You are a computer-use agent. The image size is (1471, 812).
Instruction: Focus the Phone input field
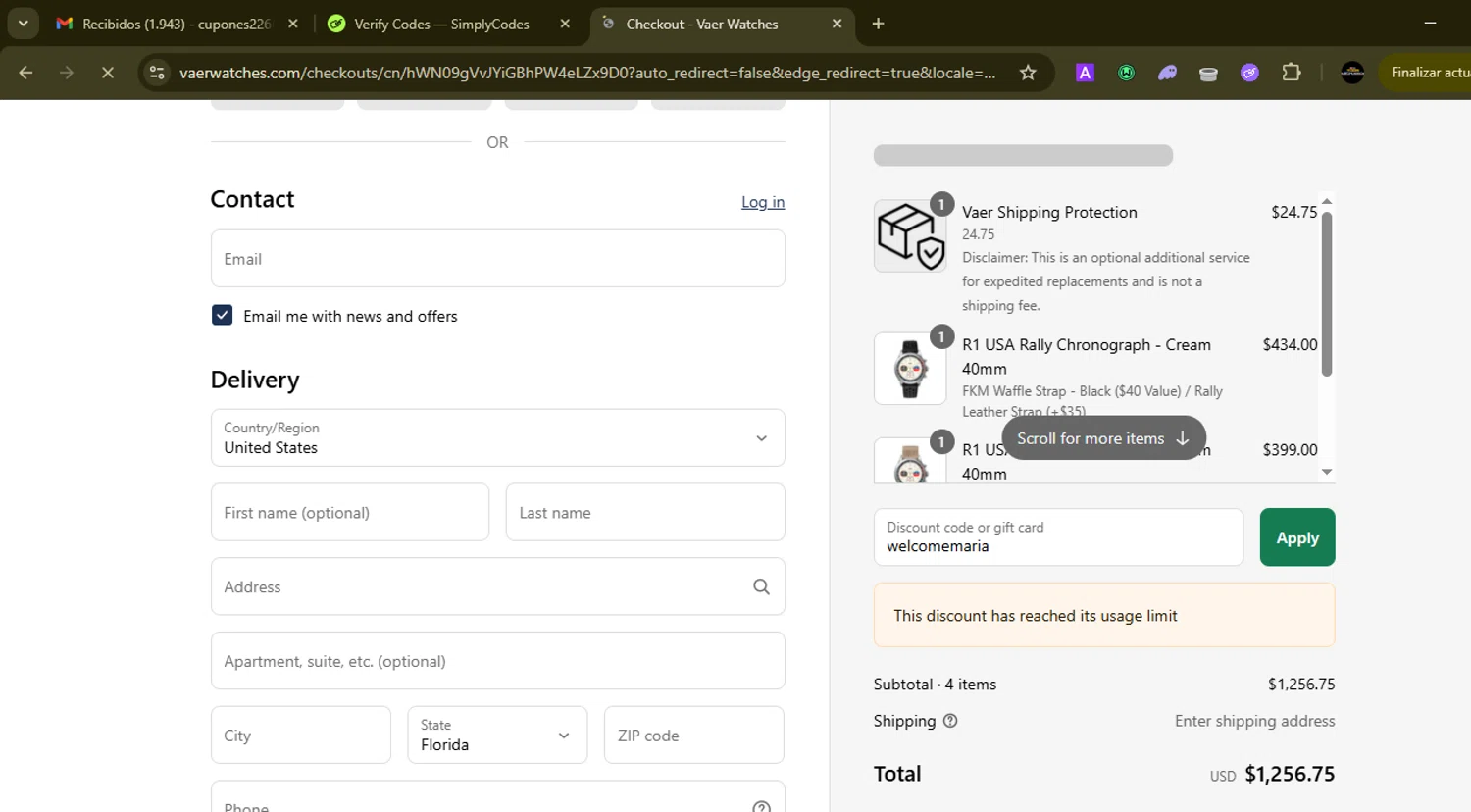click(x=498, y=796)
